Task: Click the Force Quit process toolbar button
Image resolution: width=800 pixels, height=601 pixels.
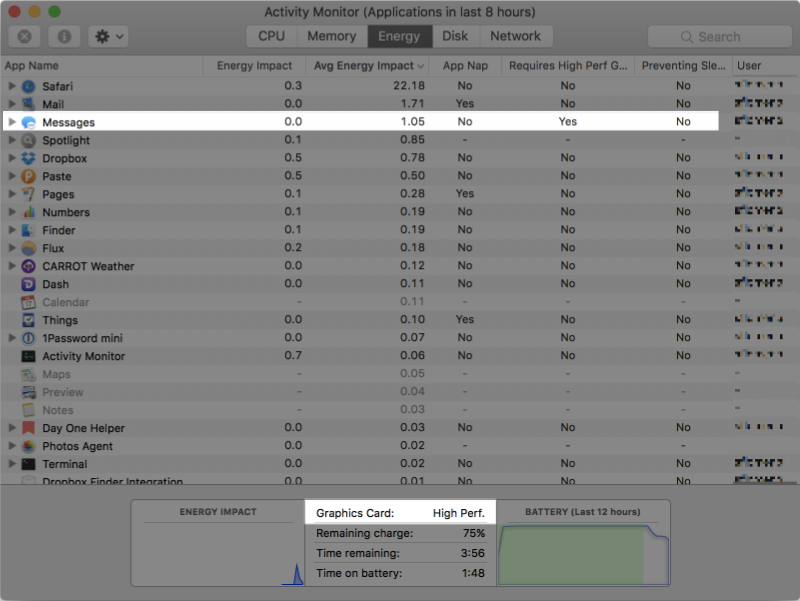Action: point(24,37)
